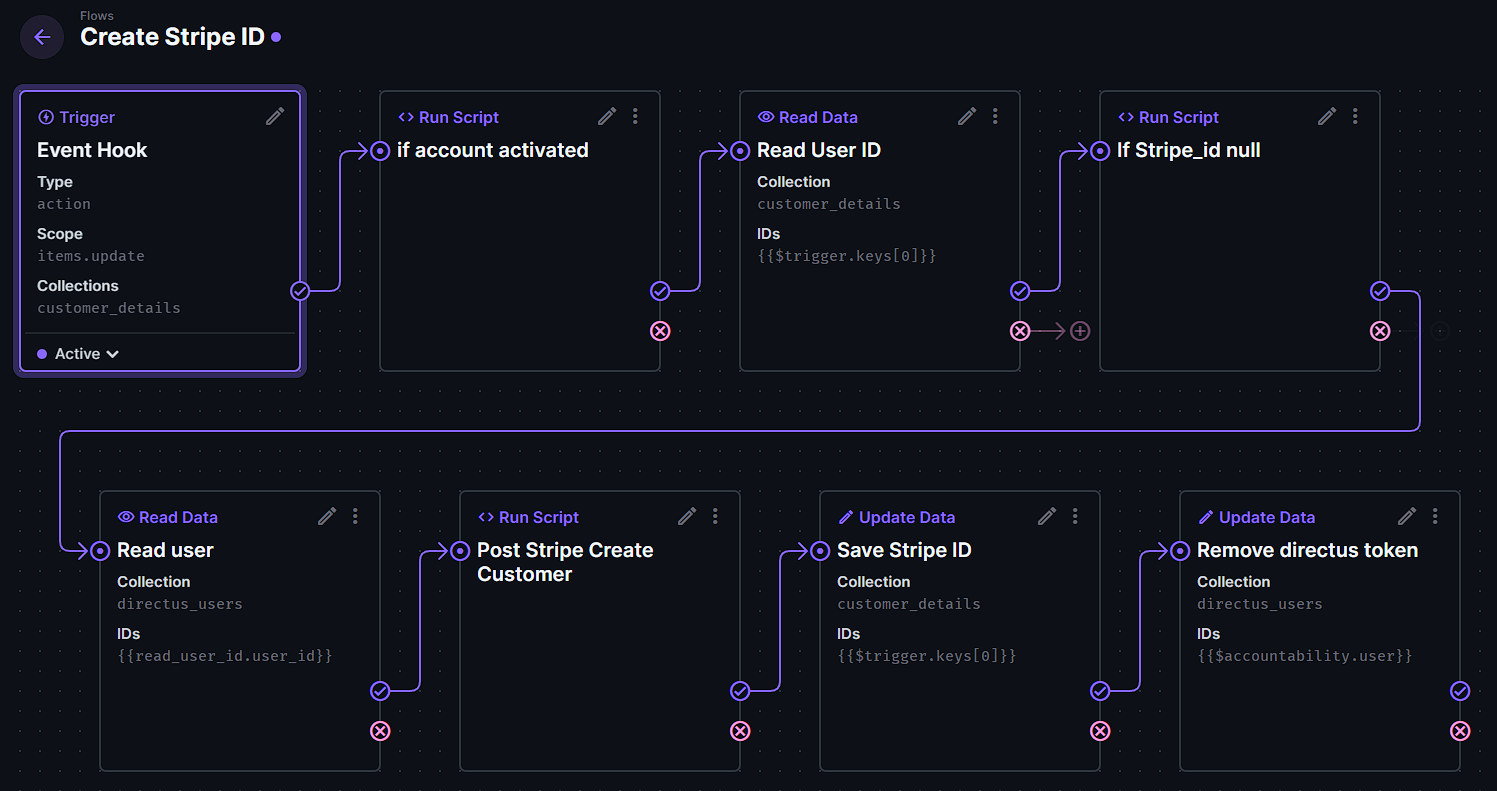The image size is (1497, 791).
Task: Click the Flows breadcrumb link
Action: click(x=97, y=16)
